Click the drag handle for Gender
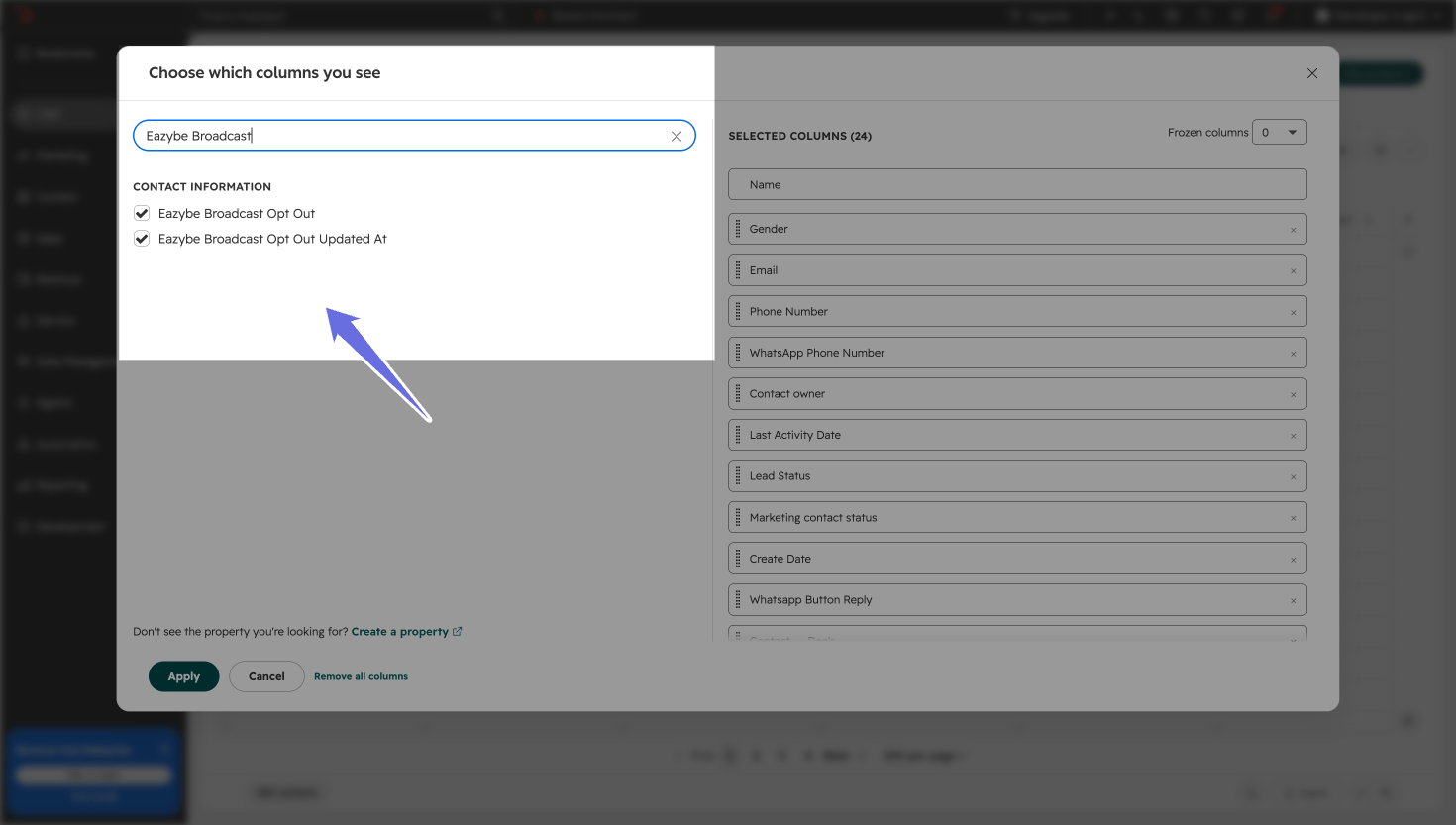Screen dimensions: 1456x825 [738, 229]
